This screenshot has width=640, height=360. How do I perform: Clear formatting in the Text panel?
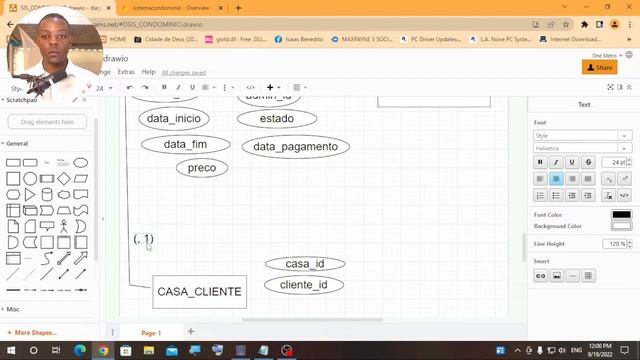coord(608,196)
